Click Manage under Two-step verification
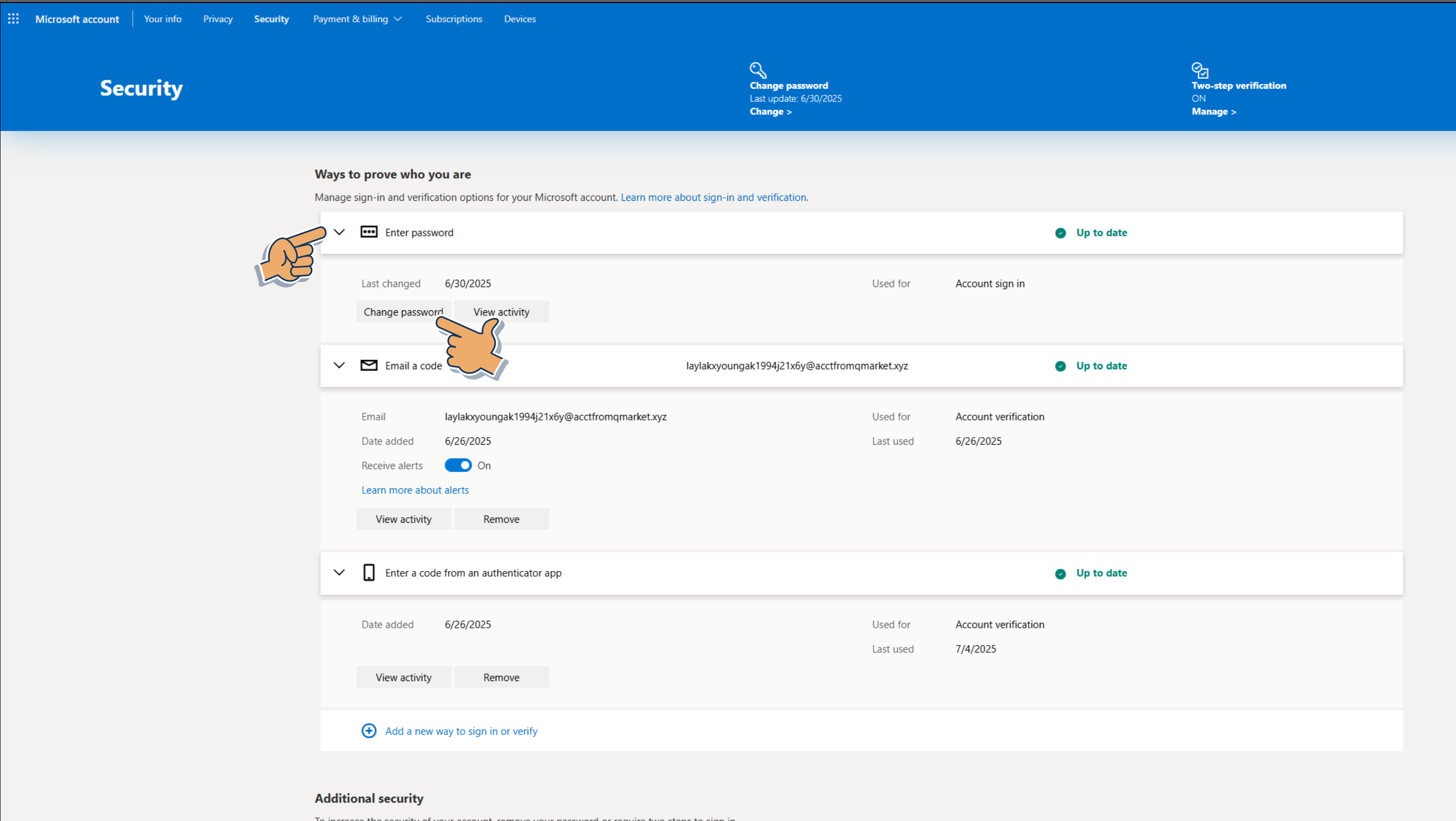The width and height of the screenshot is (1456, 821). 1214,112
